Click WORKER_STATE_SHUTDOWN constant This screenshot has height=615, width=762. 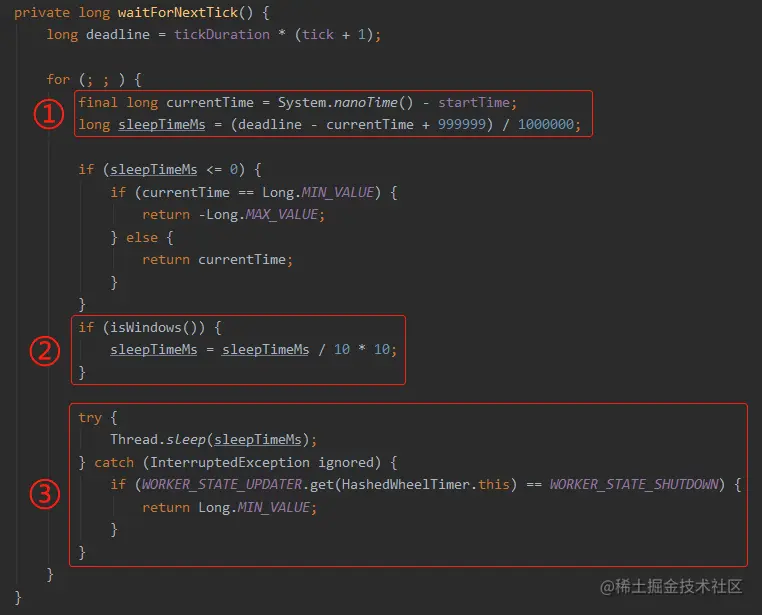(634, 484)
